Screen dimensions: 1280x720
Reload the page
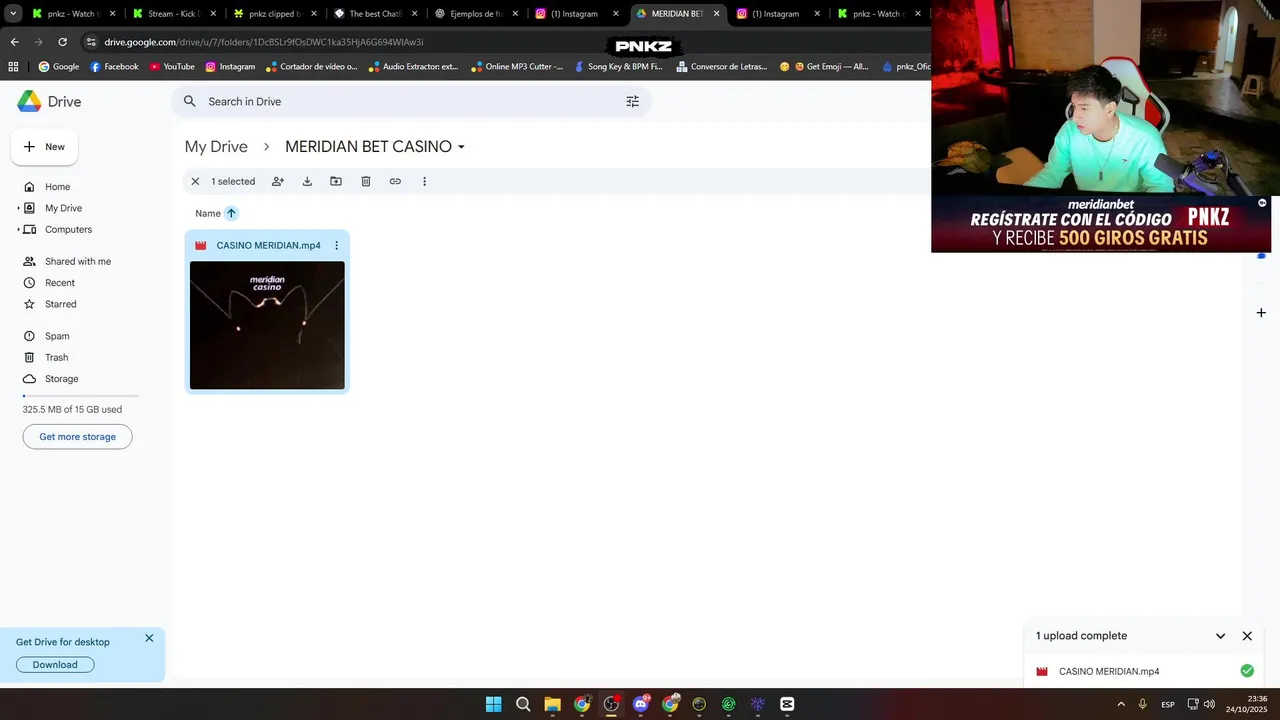click(63, 42)
